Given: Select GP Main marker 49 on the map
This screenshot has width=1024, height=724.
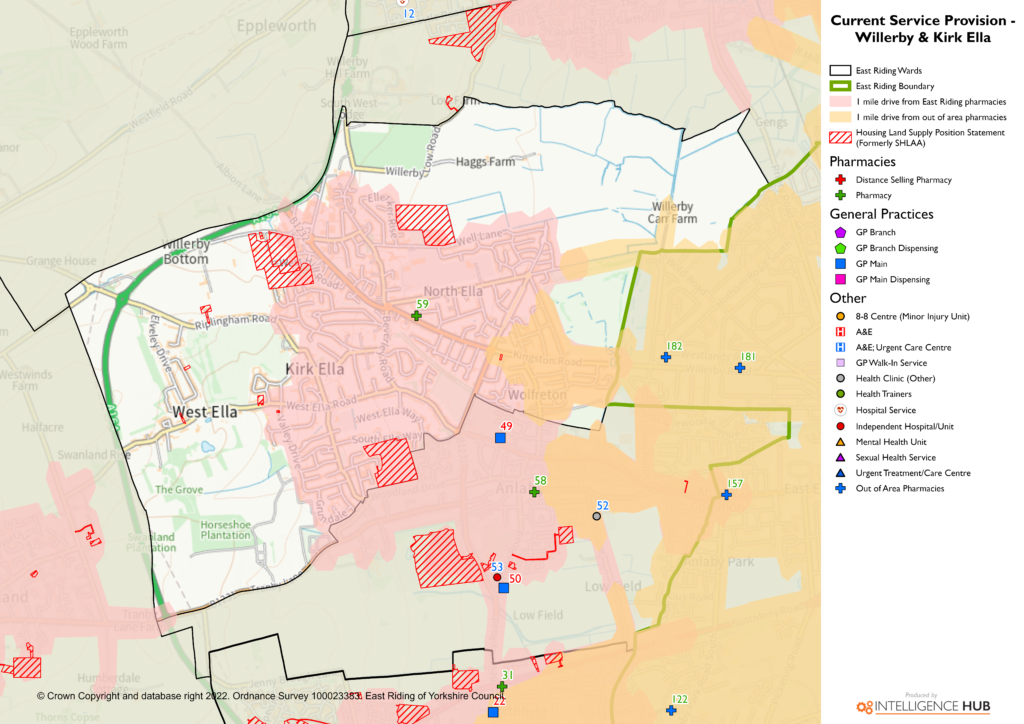Looking at the screenshot, I should point(500,438).
